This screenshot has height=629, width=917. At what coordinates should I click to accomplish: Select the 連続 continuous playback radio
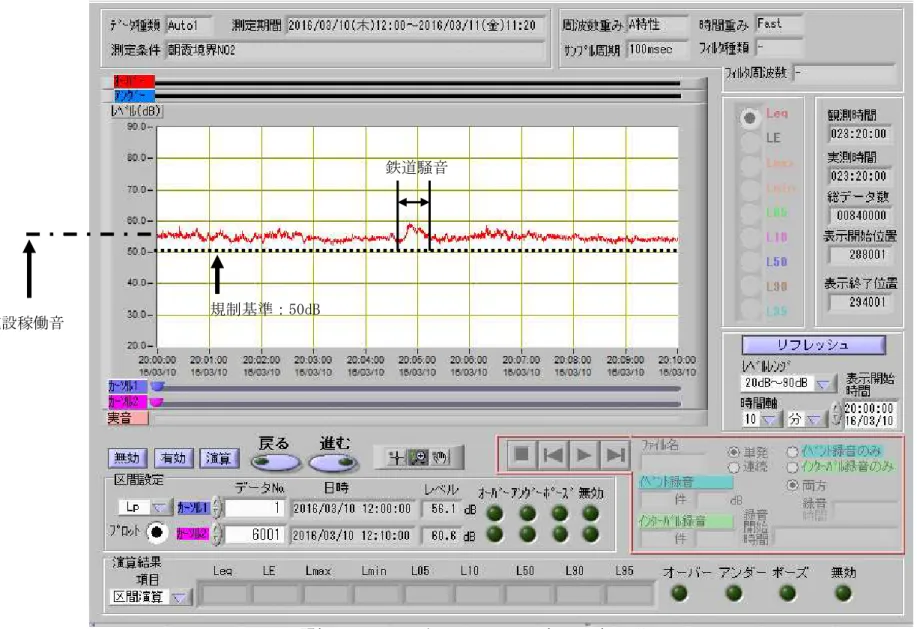(x=733, y=467)
